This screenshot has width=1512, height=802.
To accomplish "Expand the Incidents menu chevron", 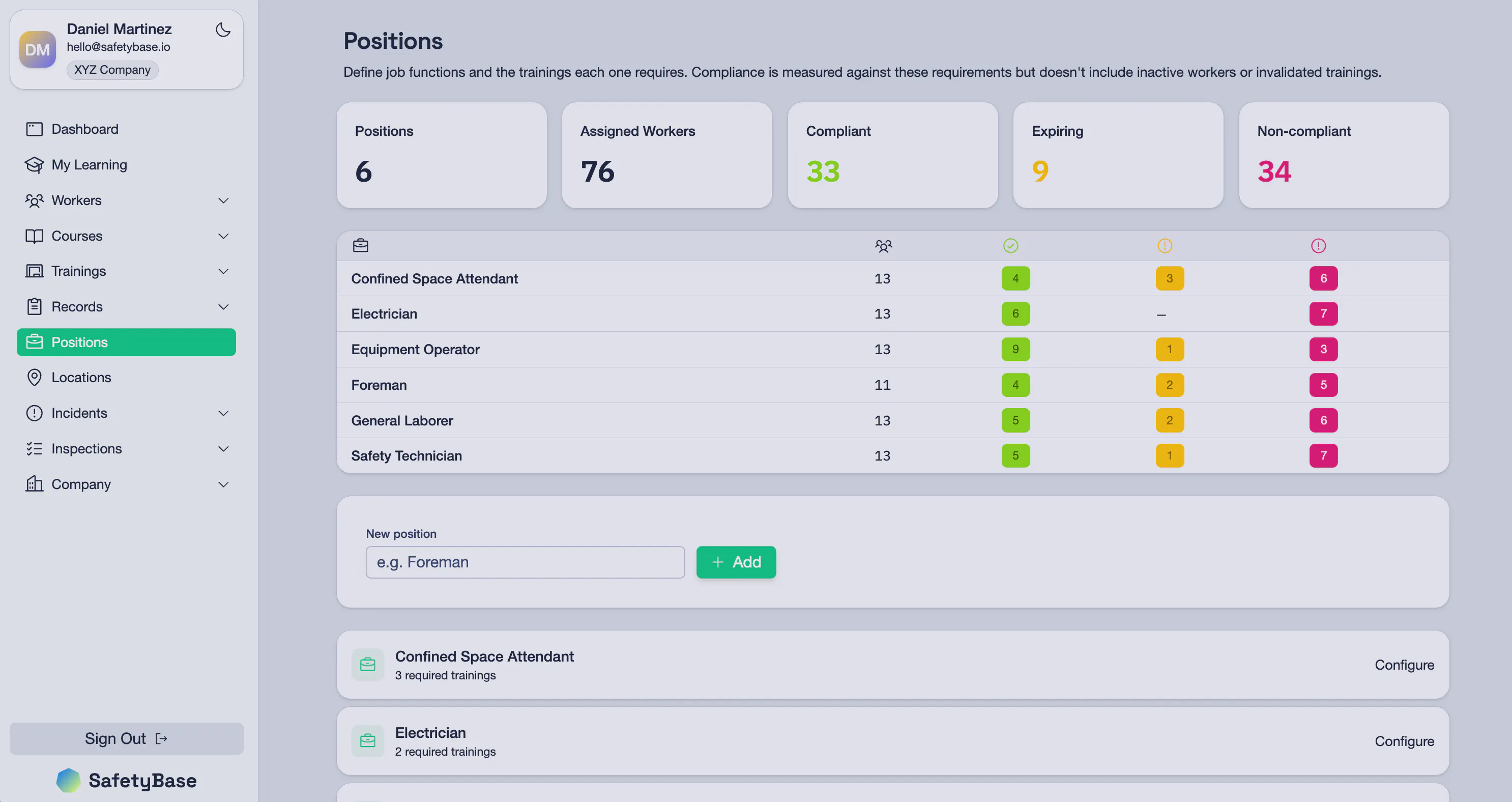I will (x=223, y=413).
